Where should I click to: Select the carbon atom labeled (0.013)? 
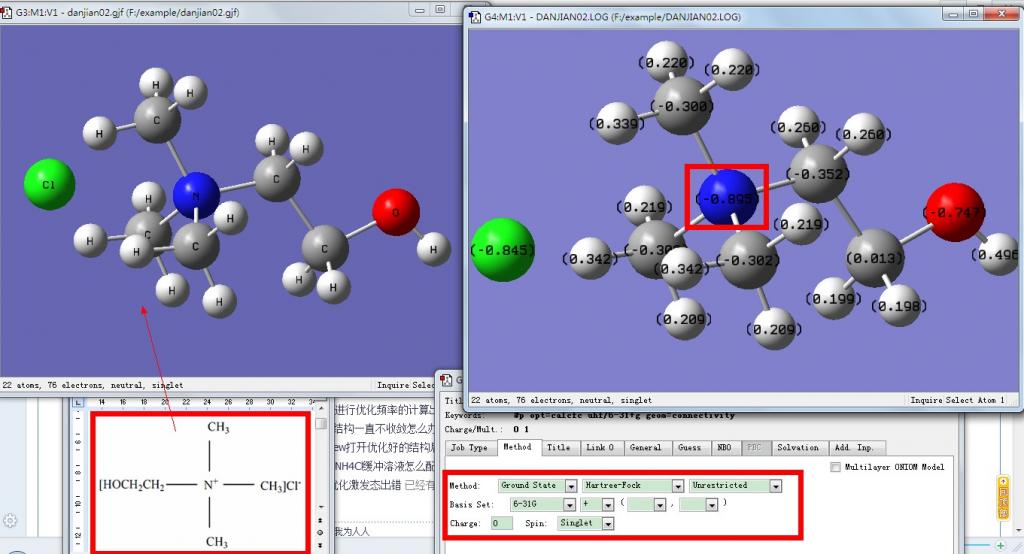[875, 258]
